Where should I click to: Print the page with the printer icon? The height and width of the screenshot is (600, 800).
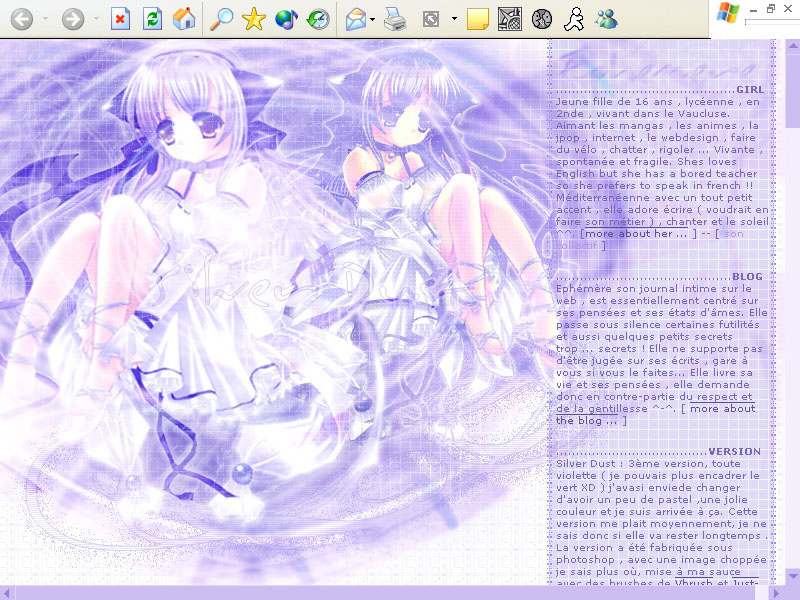click(395, 19)
